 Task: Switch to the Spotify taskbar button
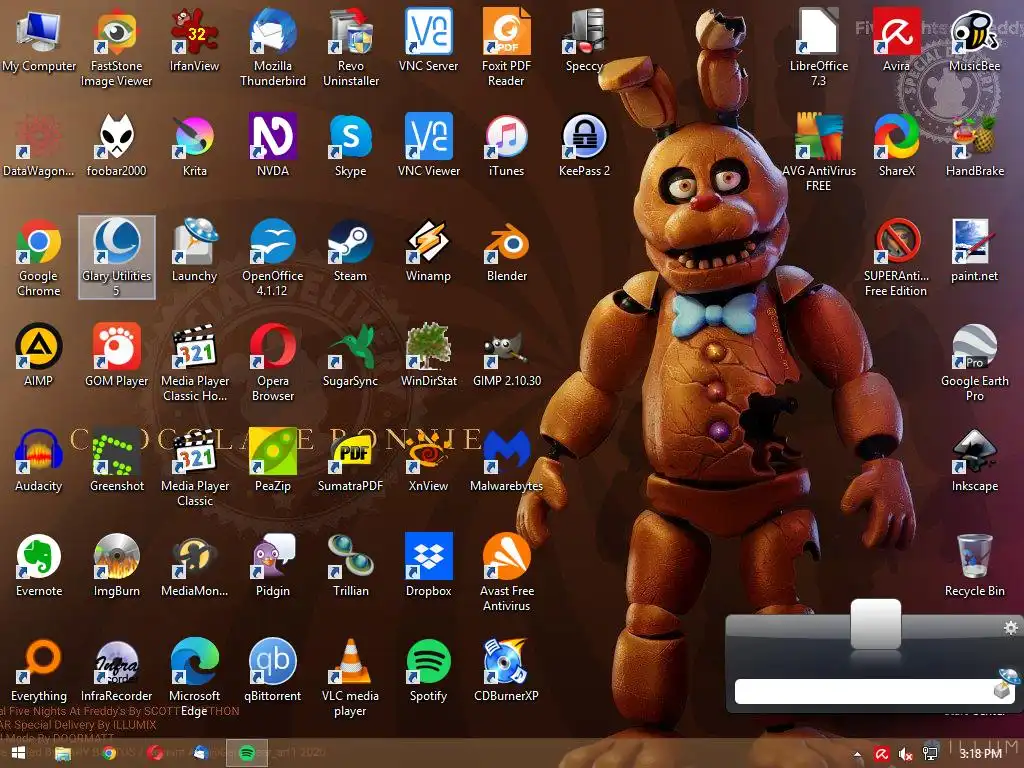[247, 753]
